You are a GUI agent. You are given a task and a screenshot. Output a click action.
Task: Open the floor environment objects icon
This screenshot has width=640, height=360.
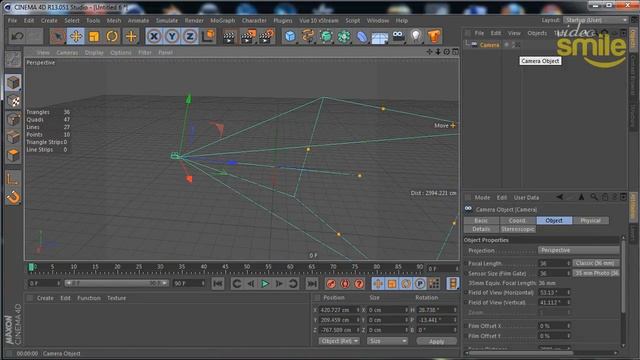click(380, 37)
